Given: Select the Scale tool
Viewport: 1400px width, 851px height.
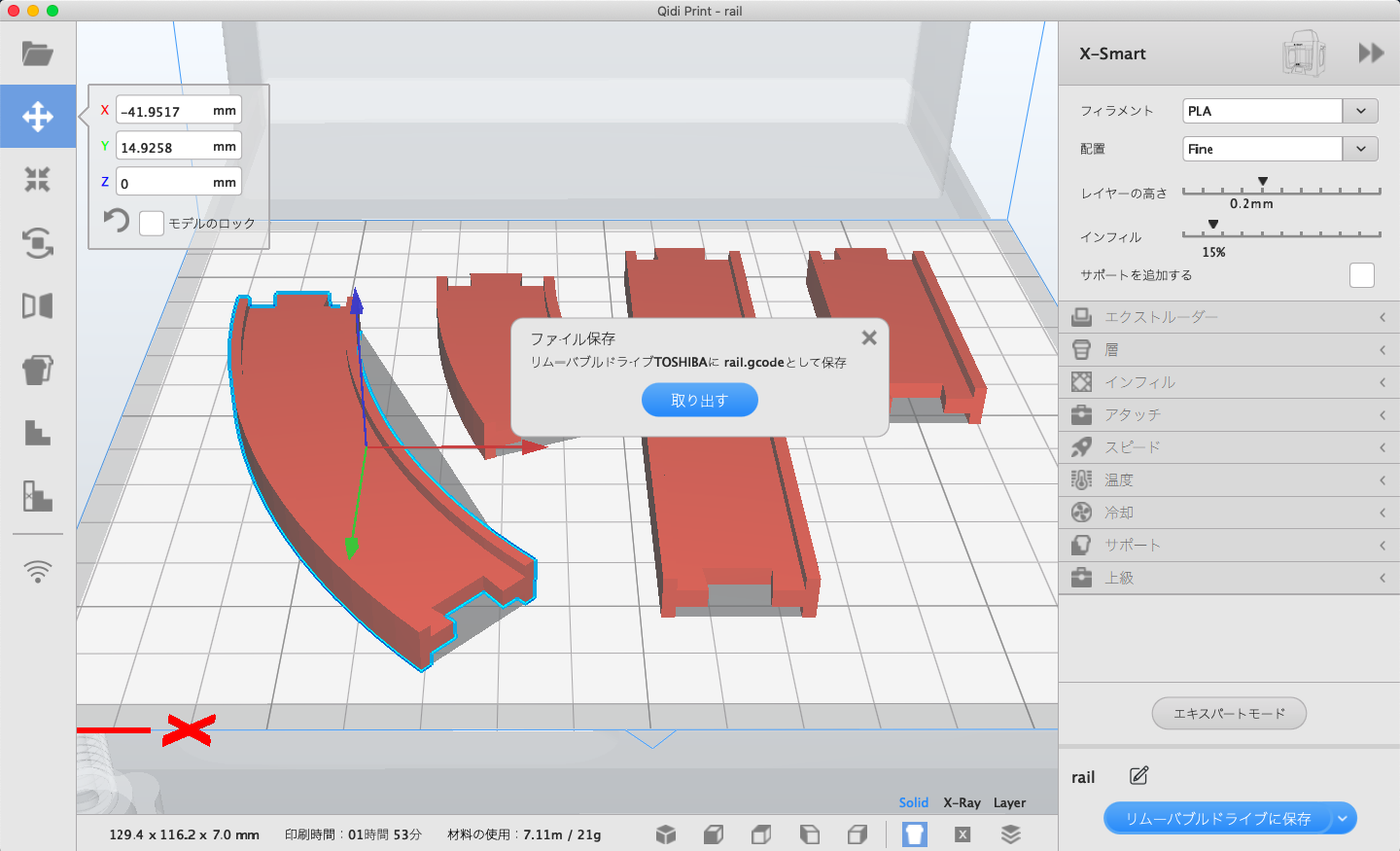Looking at the screenshot, I should (x=38, y=179).
